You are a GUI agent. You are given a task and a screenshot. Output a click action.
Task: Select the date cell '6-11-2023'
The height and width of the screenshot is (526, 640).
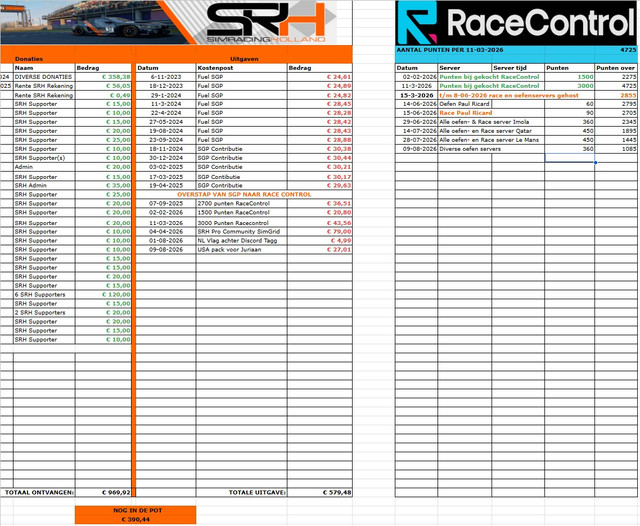pyautogui.click(x=166, y=77)
